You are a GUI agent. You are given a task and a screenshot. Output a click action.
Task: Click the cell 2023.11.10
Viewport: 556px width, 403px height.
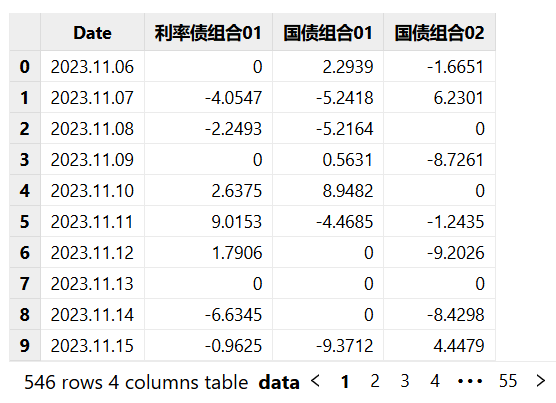pos(92,191)
